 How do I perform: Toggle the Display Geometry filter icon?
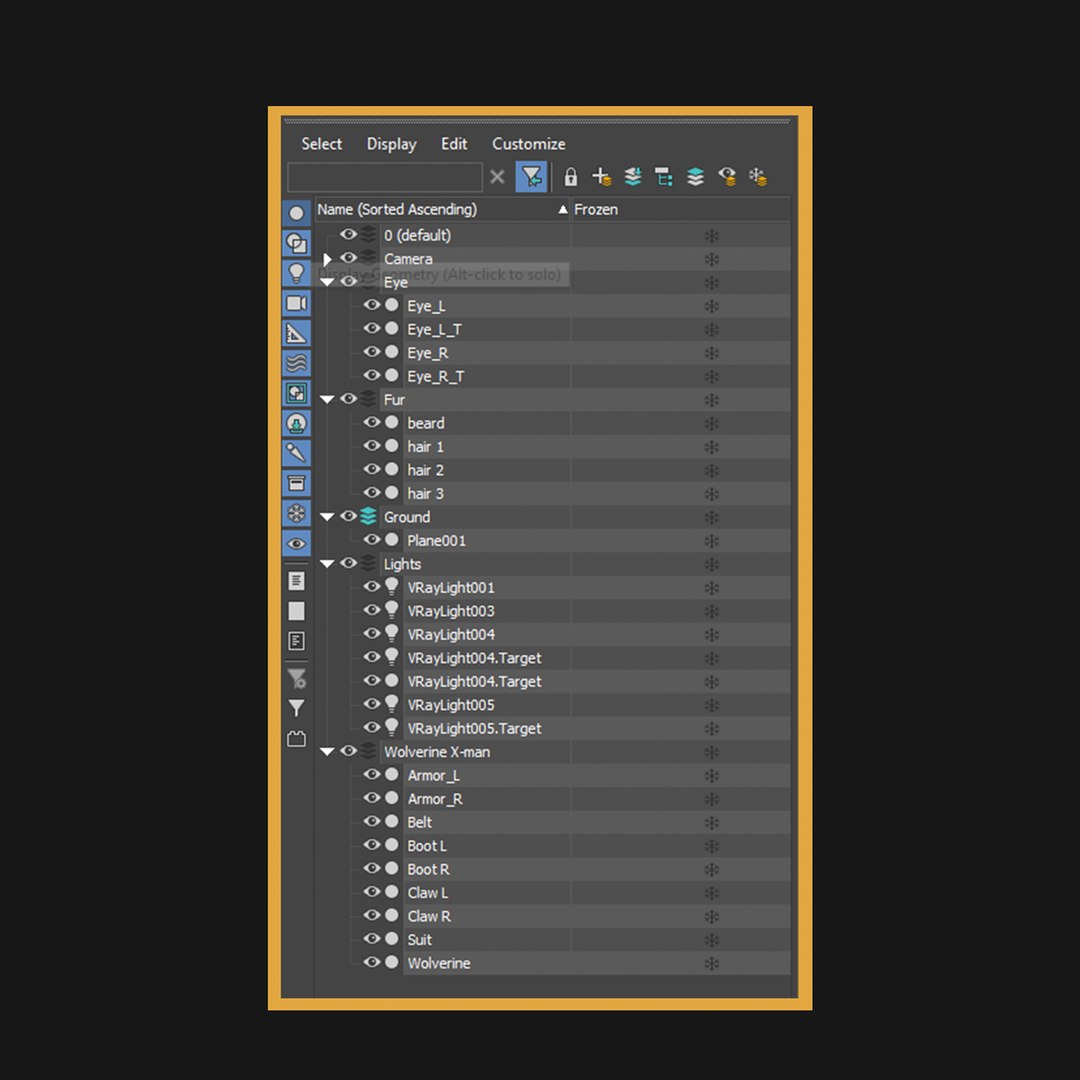(x=296, y=214)
